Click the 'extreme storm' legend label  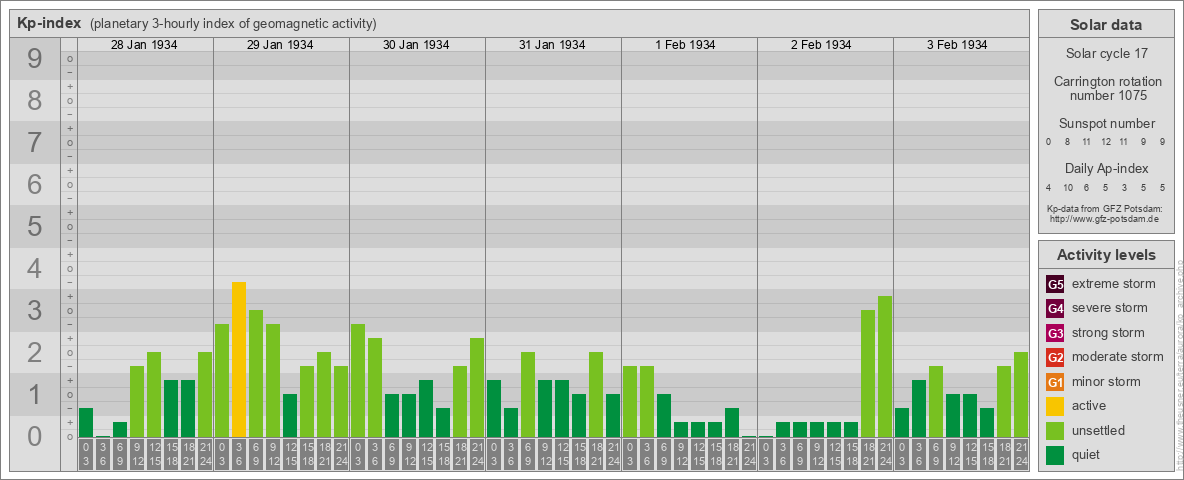[1114, 284]
